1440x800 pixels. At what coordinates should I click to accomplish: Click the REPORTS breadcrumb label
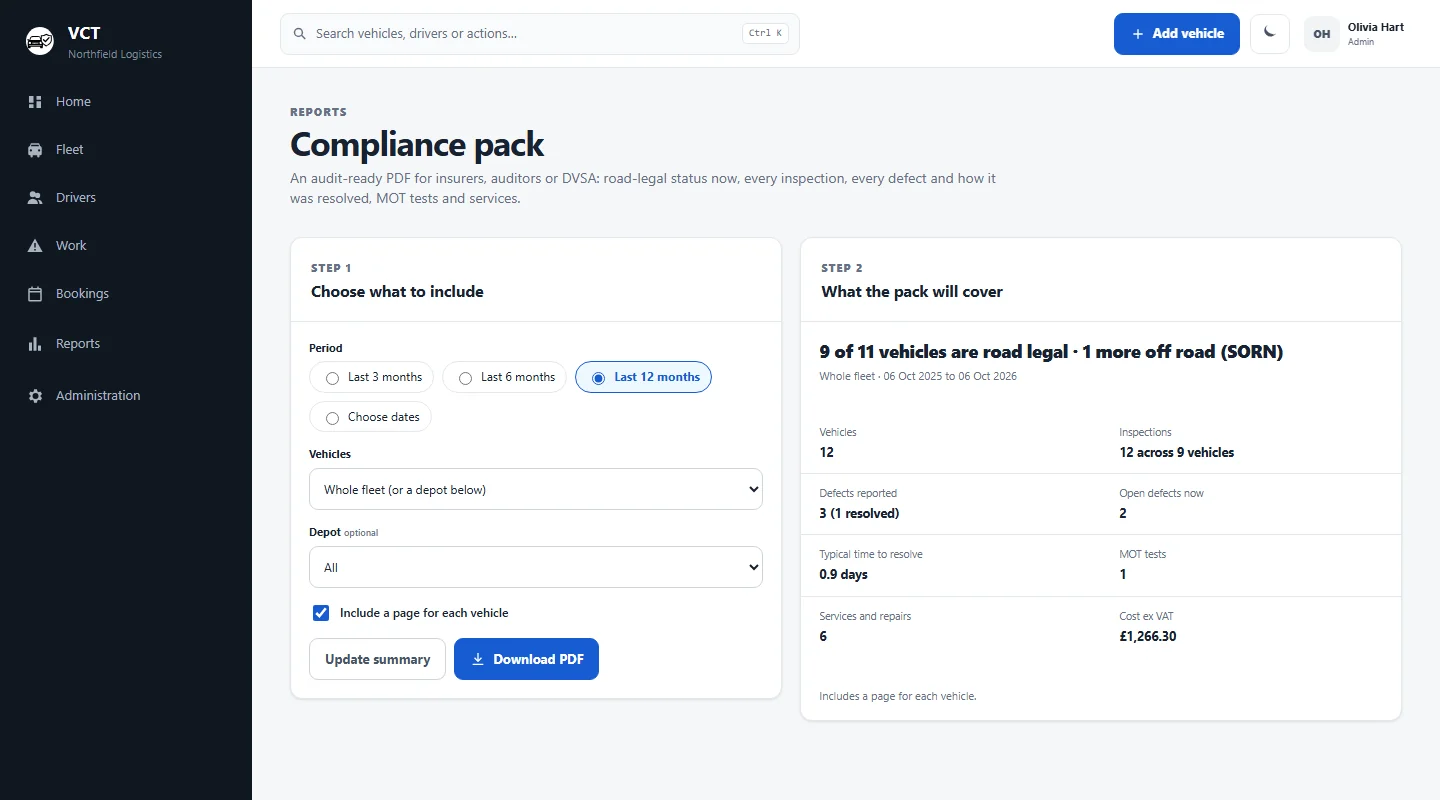click(x=319, y=113)
